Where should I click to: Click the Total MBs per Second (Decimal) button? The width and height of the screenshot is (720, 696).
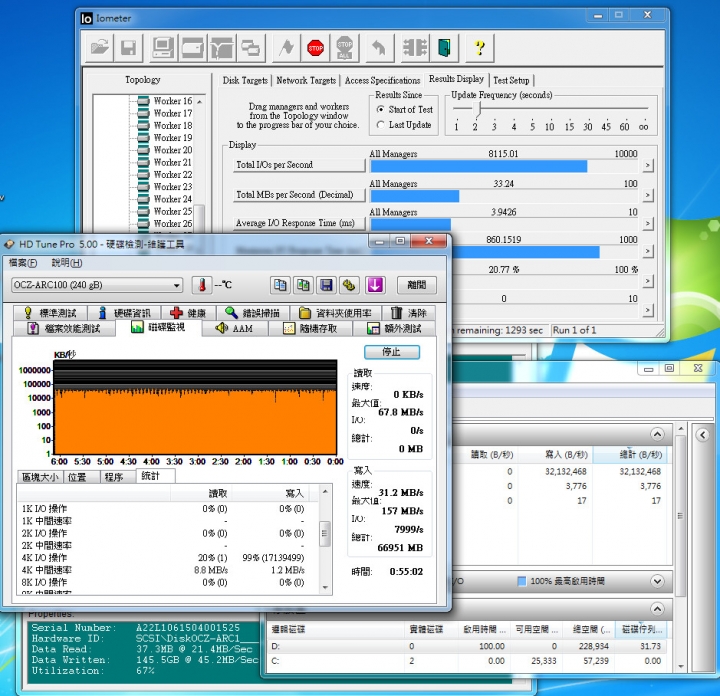tap(299, 195)
